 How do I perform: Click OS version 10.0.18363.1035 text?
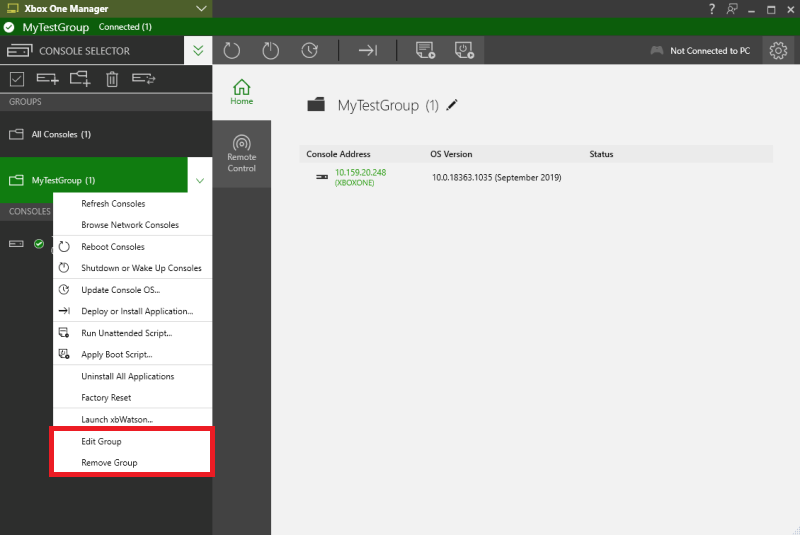click(x=496, y=177)
